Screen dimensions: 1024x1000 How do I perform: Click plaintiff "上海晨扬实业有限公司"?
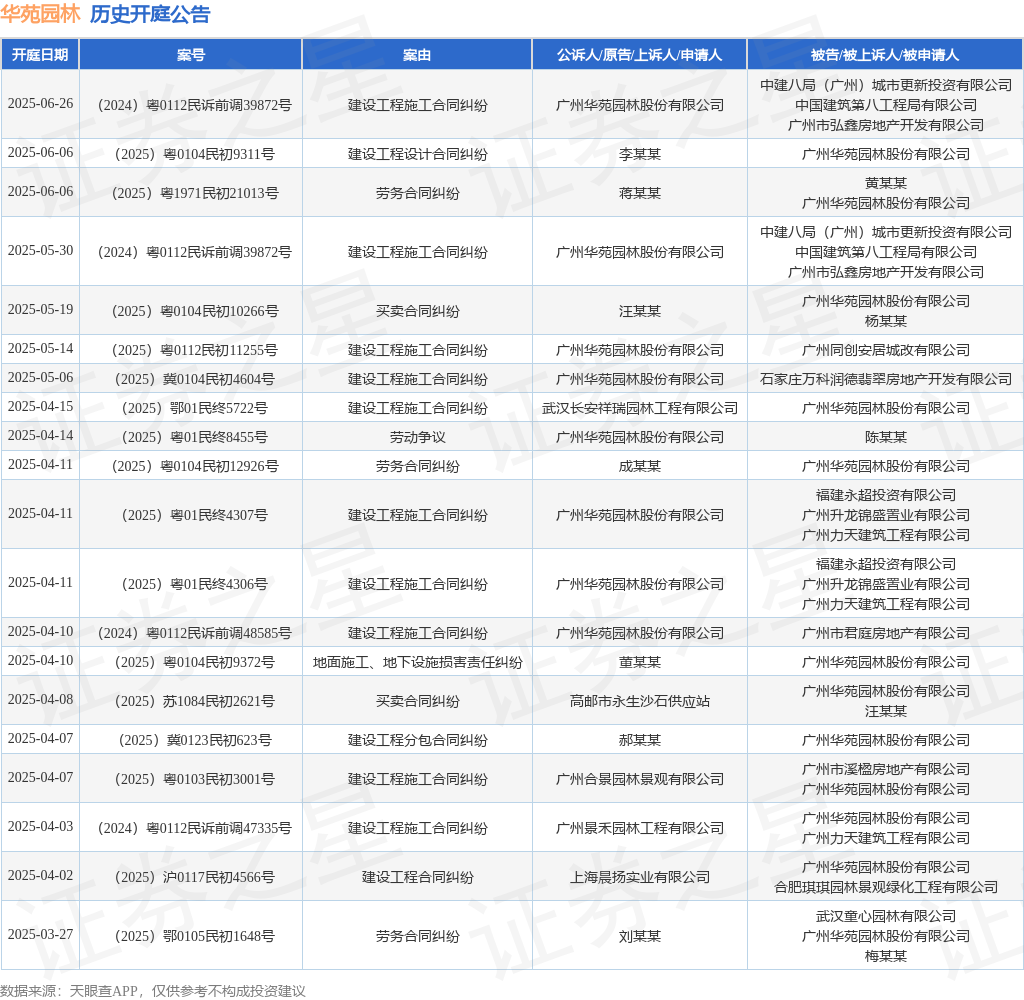pyautogui.click(x=639, y=877)
